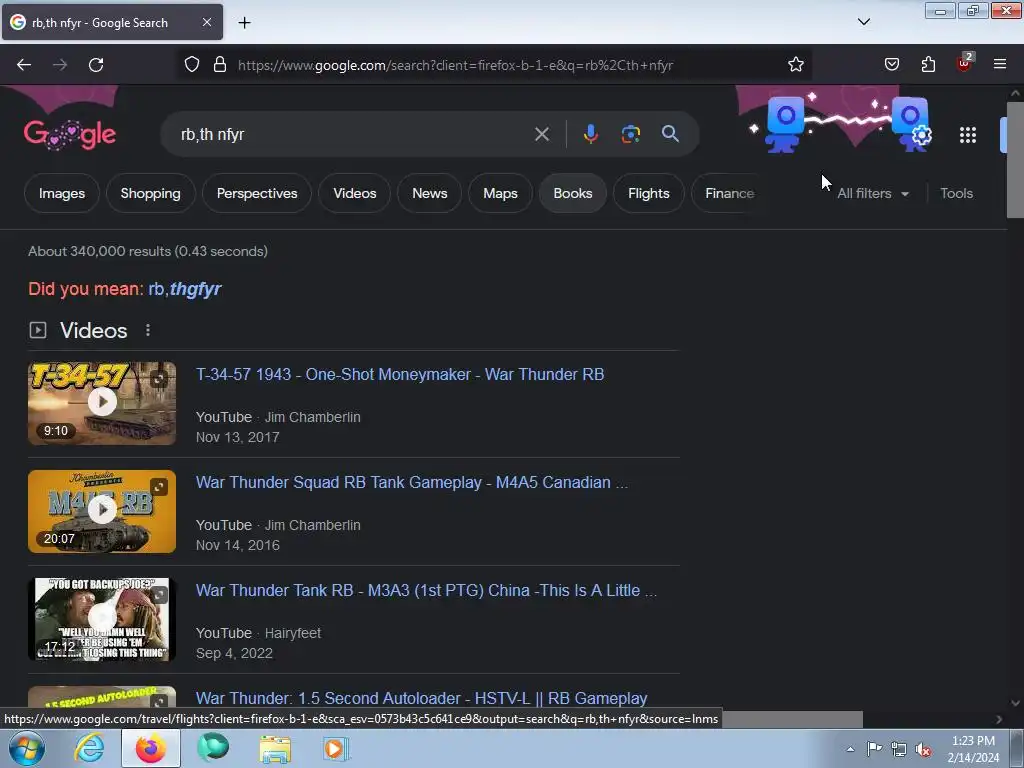Open War Thunder Tank RB M3A3 link

tap(426, 590)
